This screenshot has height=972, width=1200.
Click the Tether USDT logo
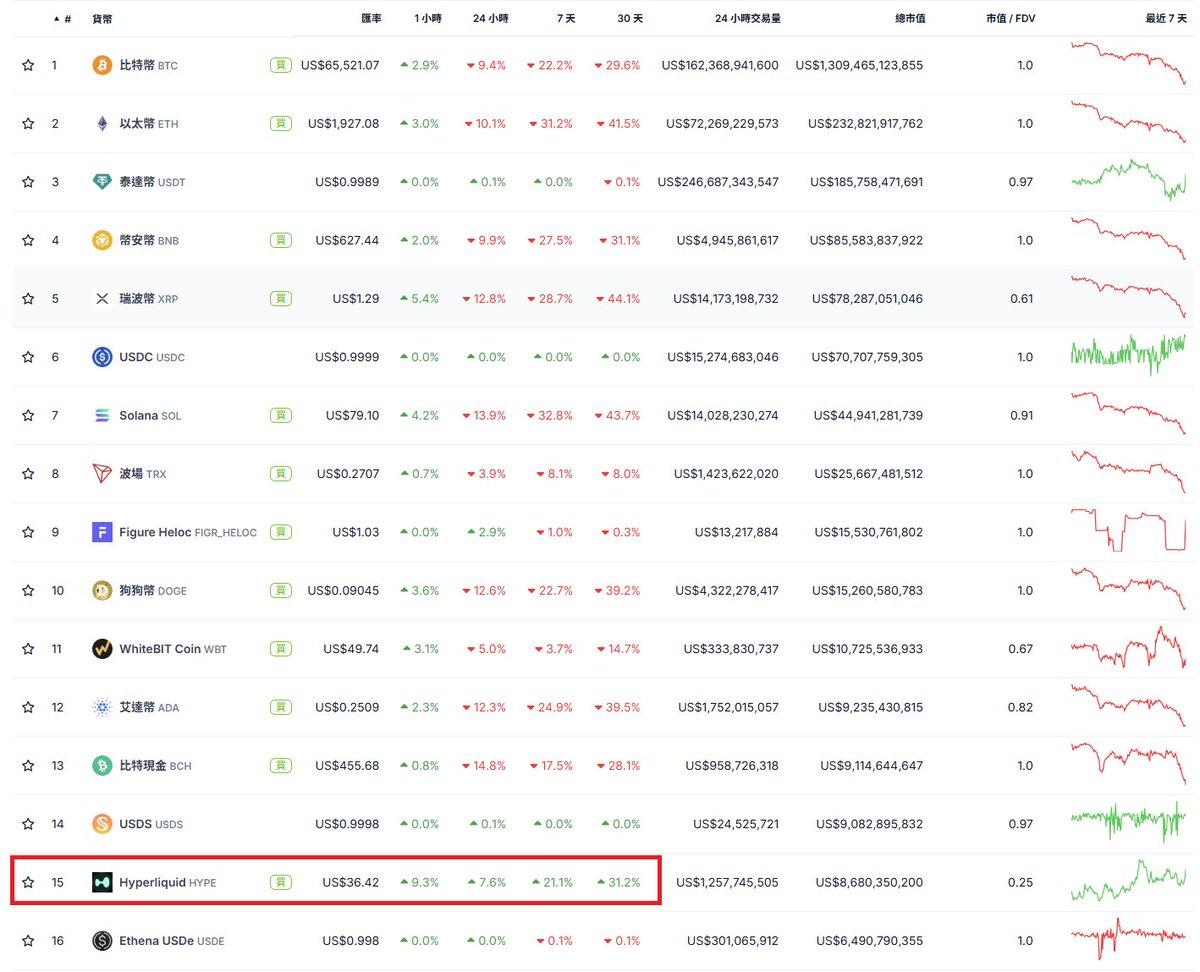click(102, 182)
